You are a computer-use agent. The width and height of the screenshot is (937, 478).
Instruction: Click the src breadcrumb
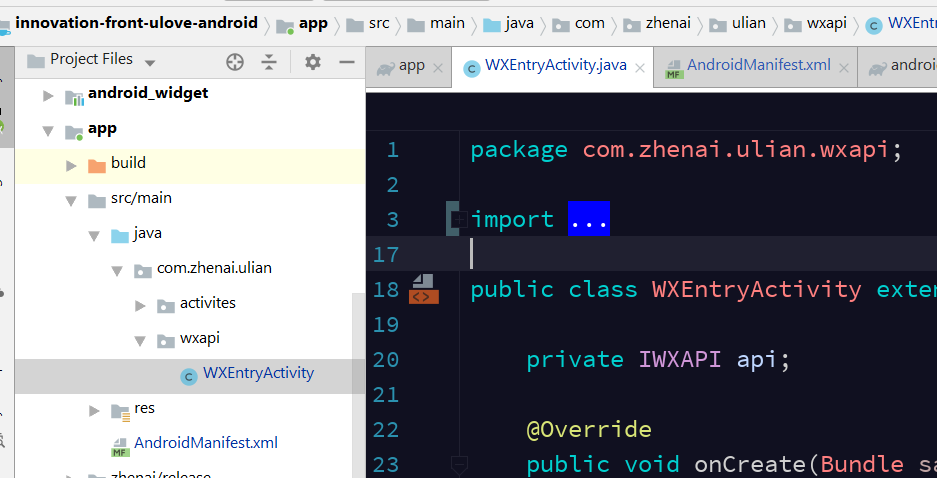click(x=379, y=23)
